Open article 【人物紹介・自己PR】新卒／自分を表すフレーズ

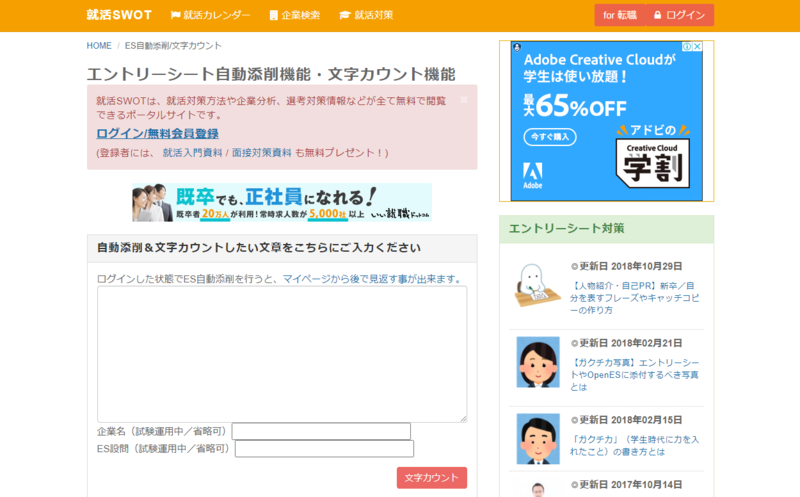[x=635, y=298]
